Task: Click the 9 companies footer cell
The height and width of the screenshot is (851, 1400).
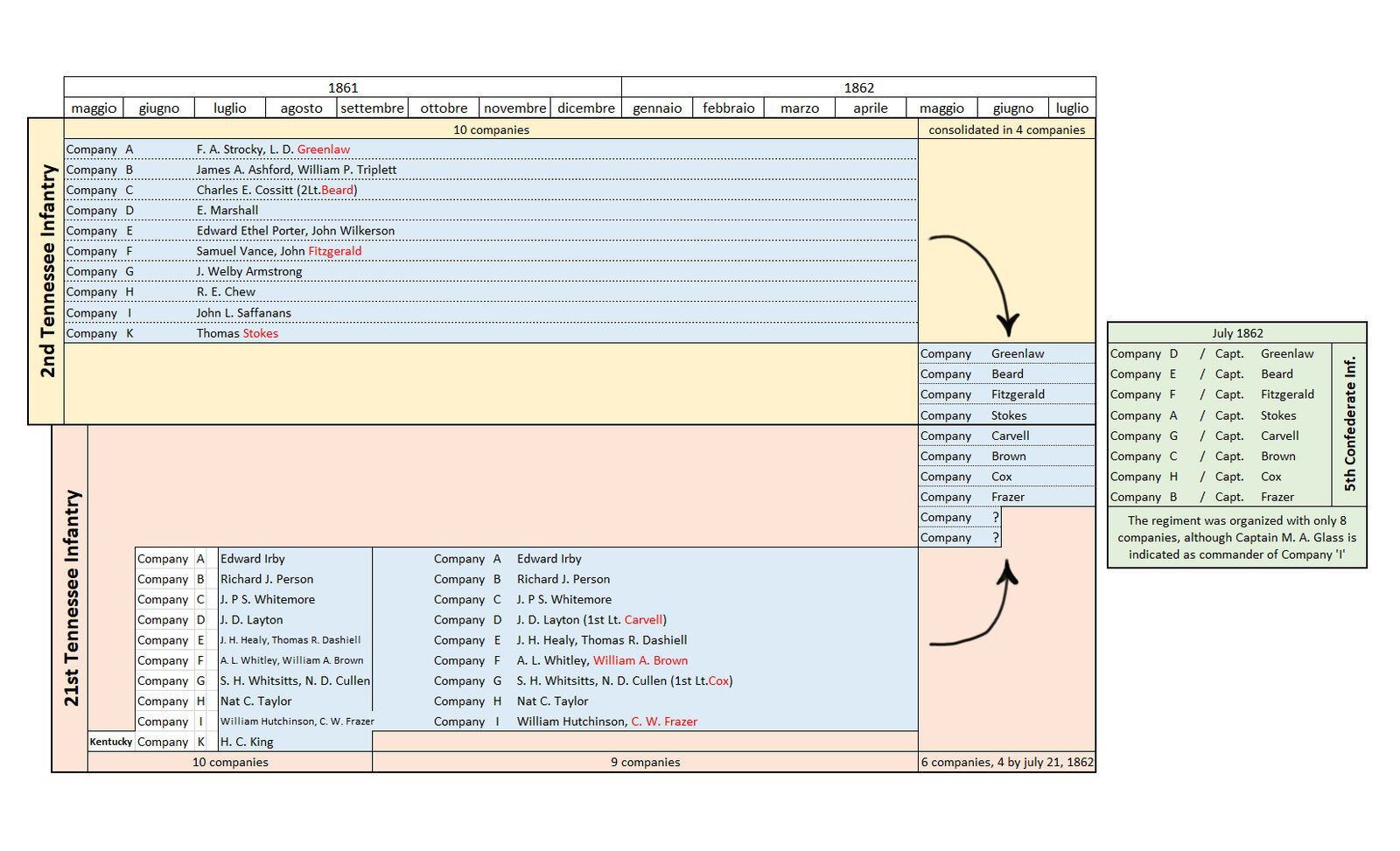Action: [x=646, y=762]
